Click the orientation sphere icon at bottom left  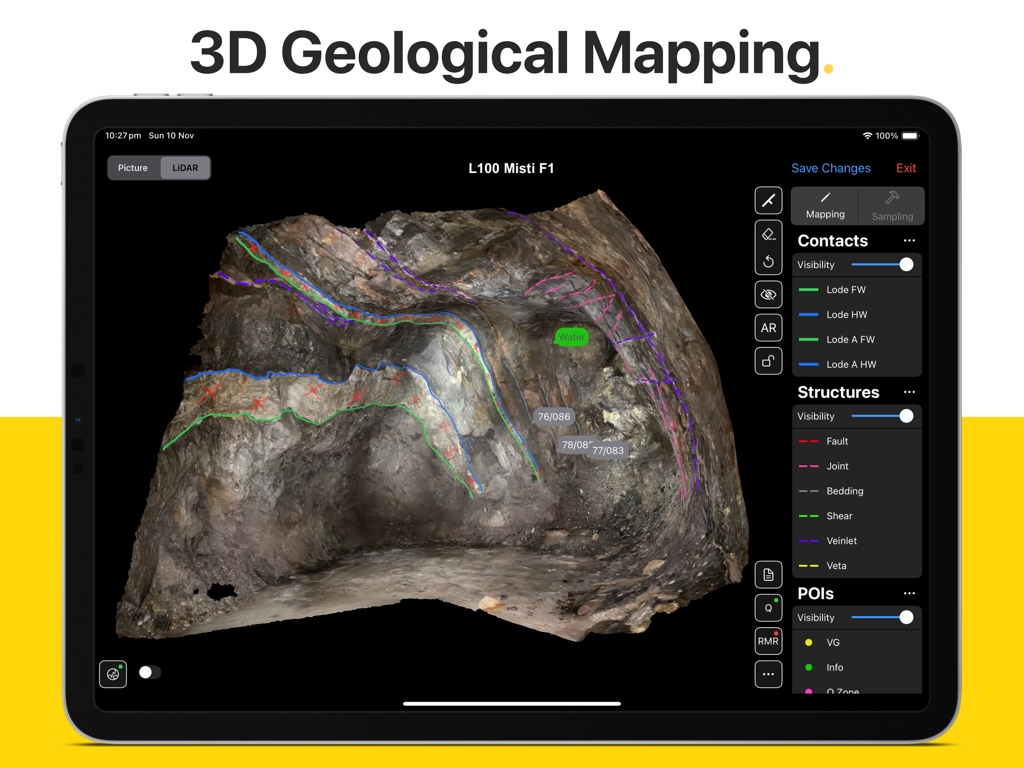113,674
